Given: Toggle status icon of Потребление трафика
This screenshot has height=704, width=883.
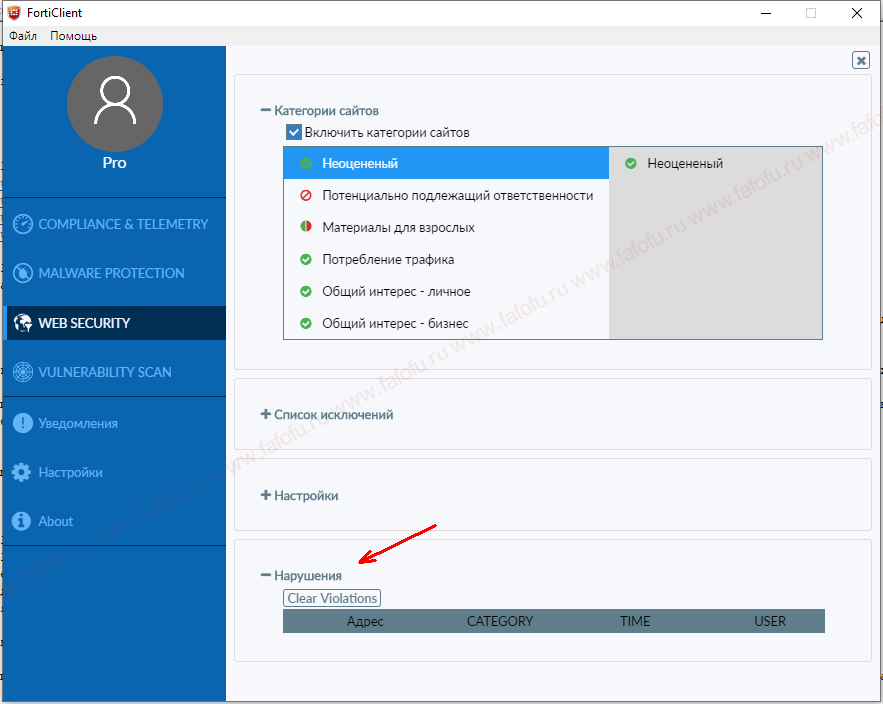Looking at the screenshot, I should click(x=306, y=259).
